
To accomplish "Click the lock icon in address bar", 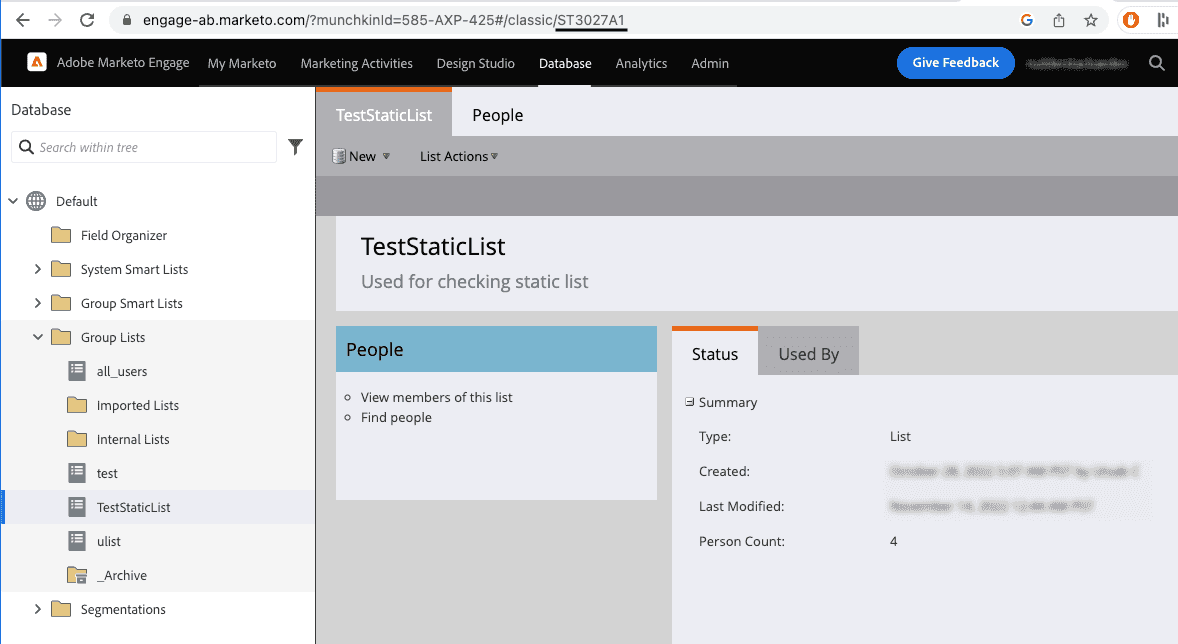I will coord(126,20).
